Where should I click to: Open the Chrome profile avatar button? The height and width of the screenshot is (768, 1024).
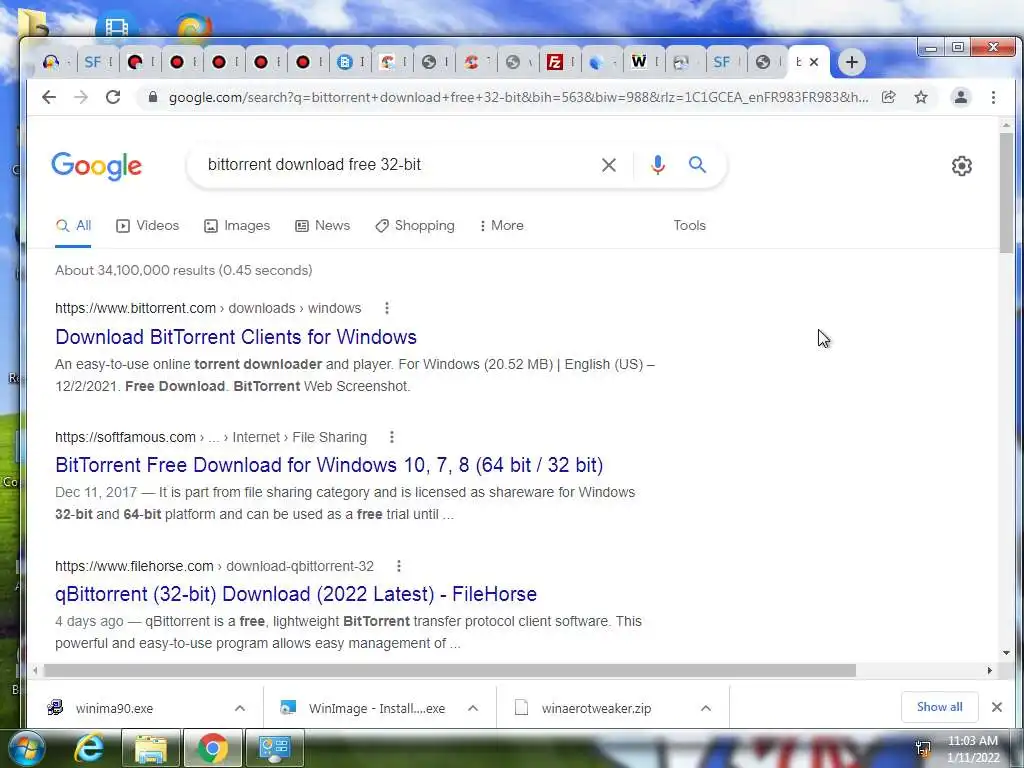[961, 97]
